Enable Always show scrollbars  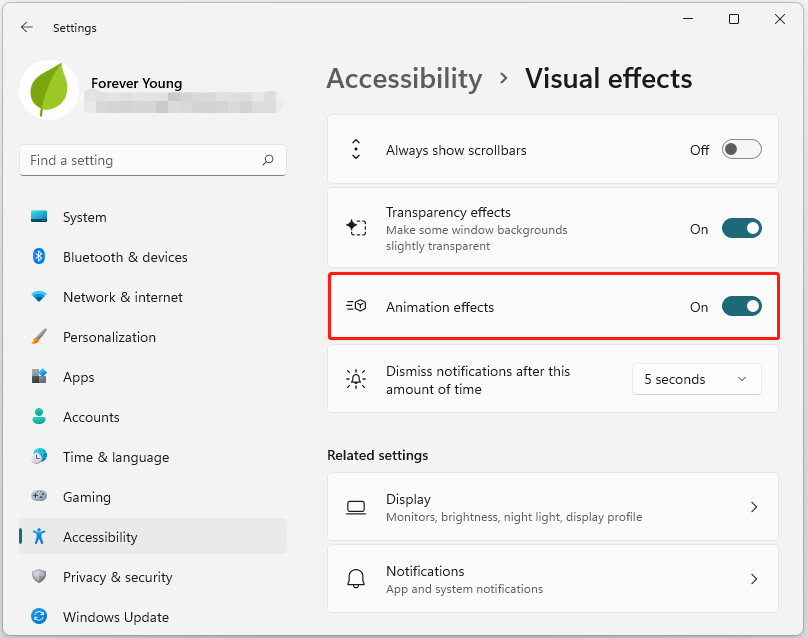pyautogui.click(x=741, y=148)
